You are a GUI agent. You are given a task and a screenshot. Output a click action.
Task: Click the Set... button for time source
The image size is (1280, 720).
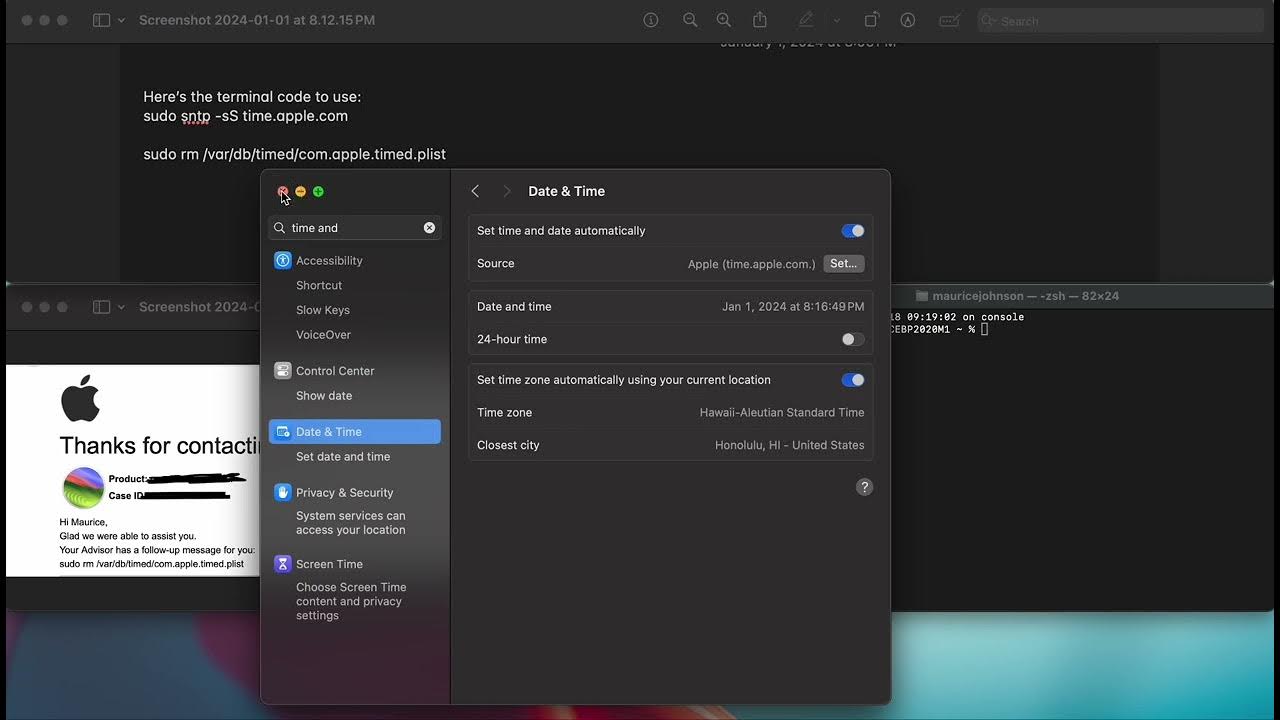844,264
